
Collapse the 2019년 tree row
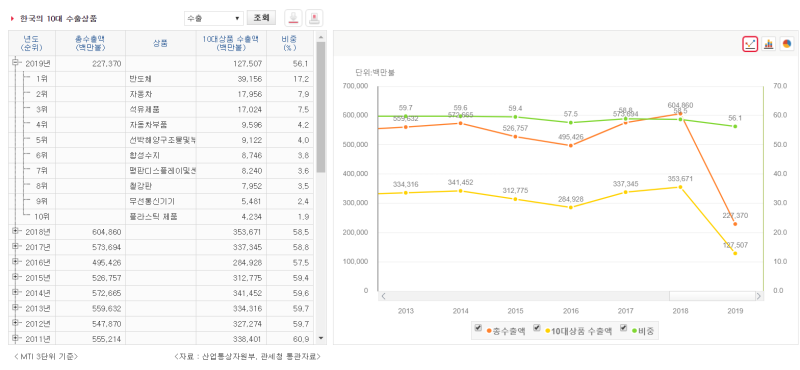pos(15,63)
